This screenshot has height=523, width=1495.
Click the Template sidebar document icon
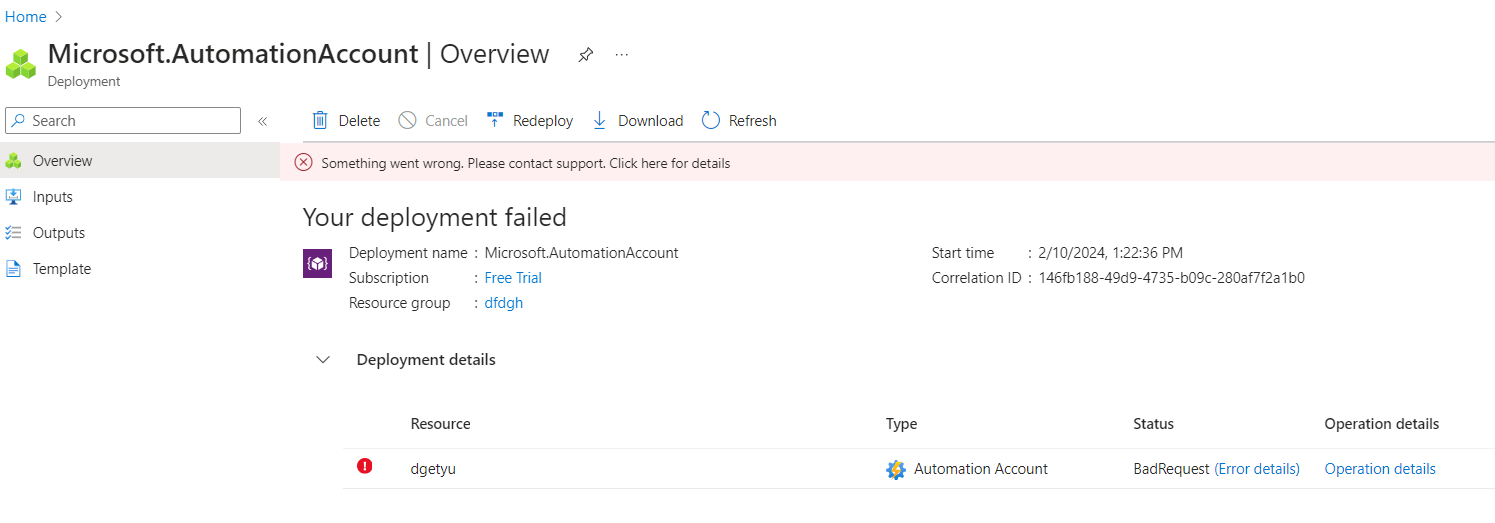tap(14, 268)
